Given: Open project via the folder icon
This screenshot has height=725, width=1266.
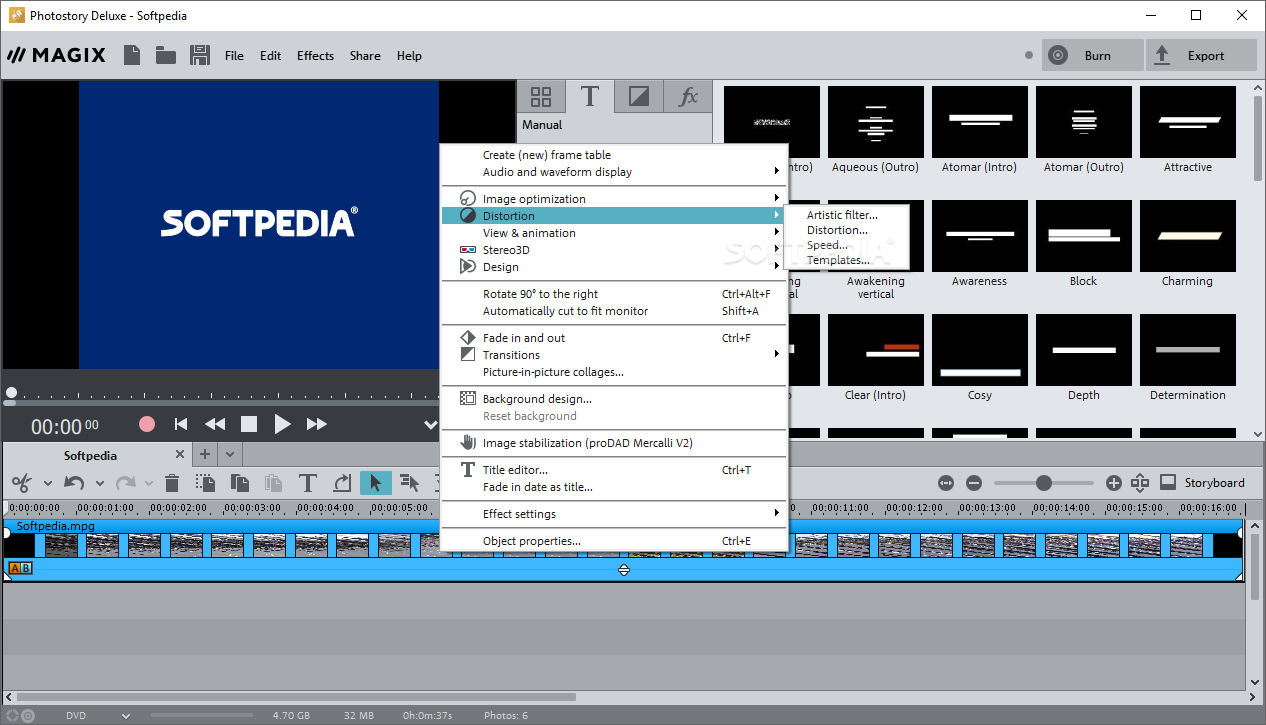Looking at the screenshot, I should click(x=166, y=55).
